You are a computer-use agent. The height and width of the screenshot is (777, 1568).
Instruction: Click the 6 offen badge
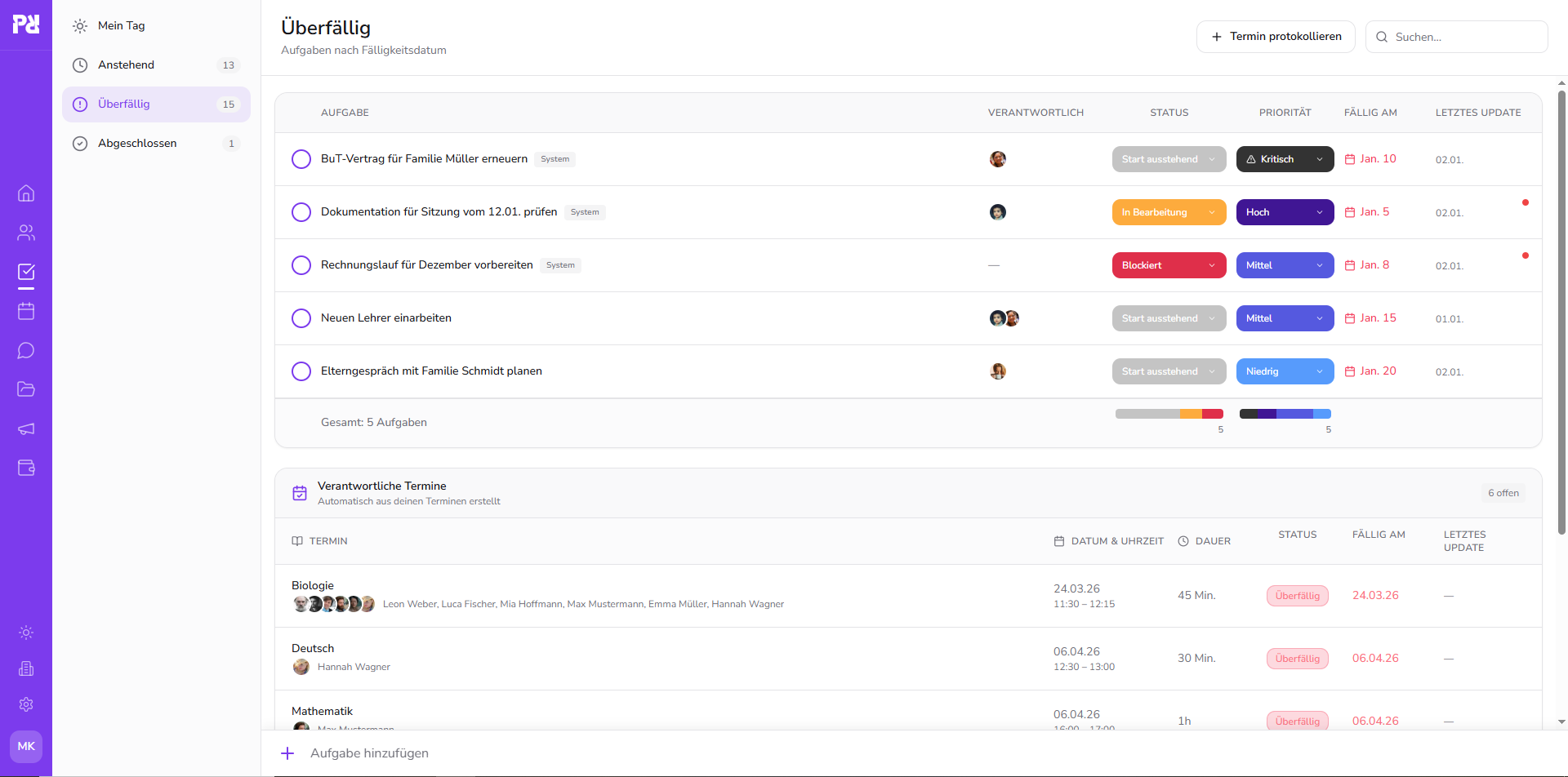tap(1503, 493)
